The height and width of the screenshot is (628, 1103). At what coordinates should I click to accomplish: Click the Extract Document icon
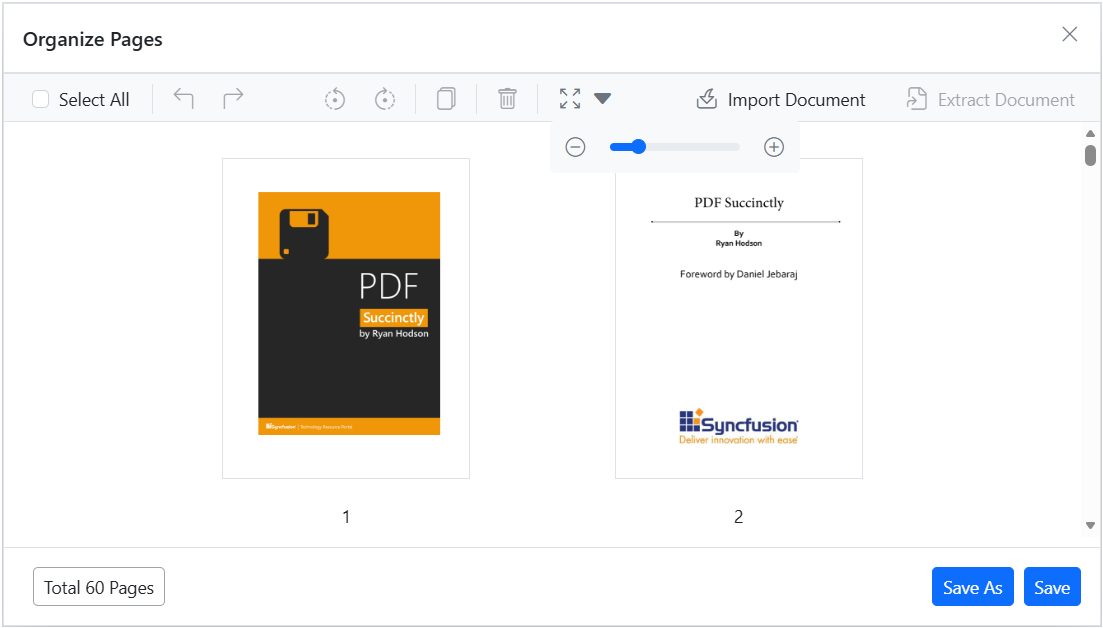917,99
